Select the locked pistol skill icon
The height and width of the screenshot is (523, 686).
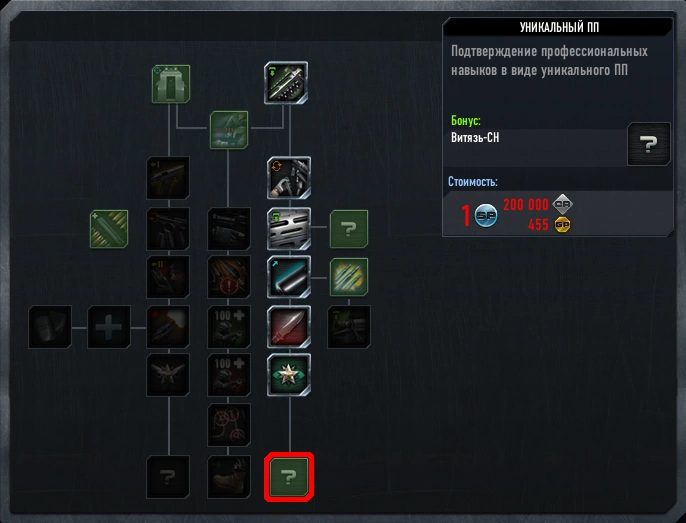pos(168,178)
